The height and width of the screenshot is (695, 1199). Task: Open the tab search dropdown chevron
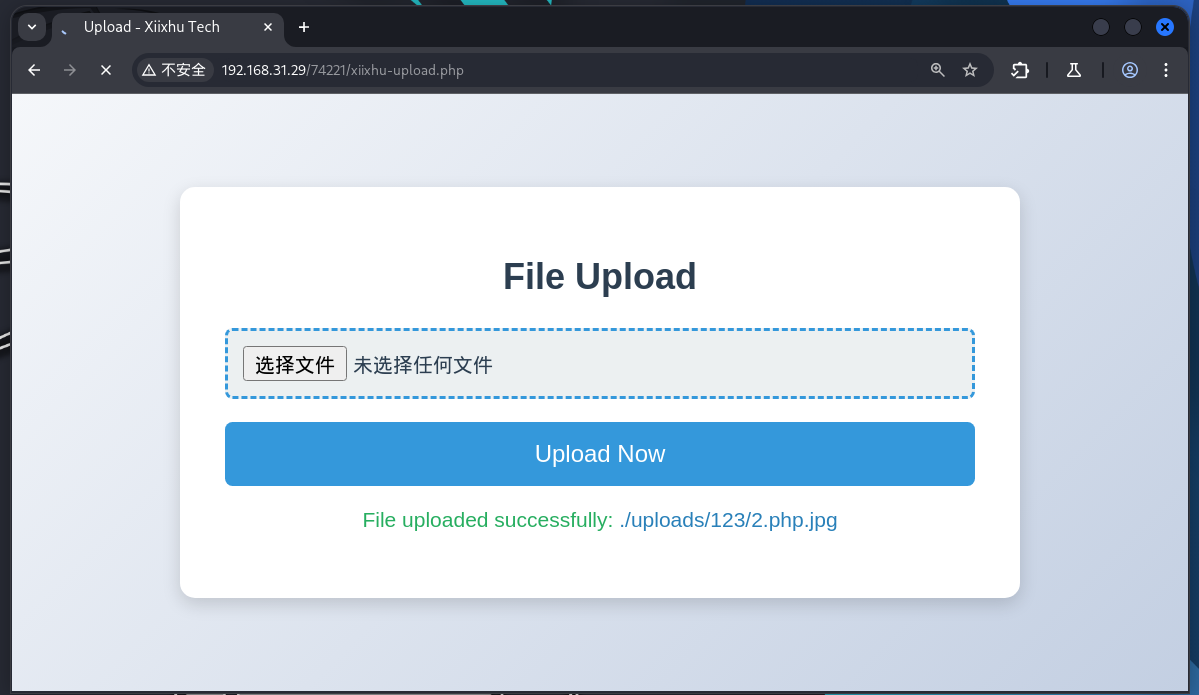(31, 27)
